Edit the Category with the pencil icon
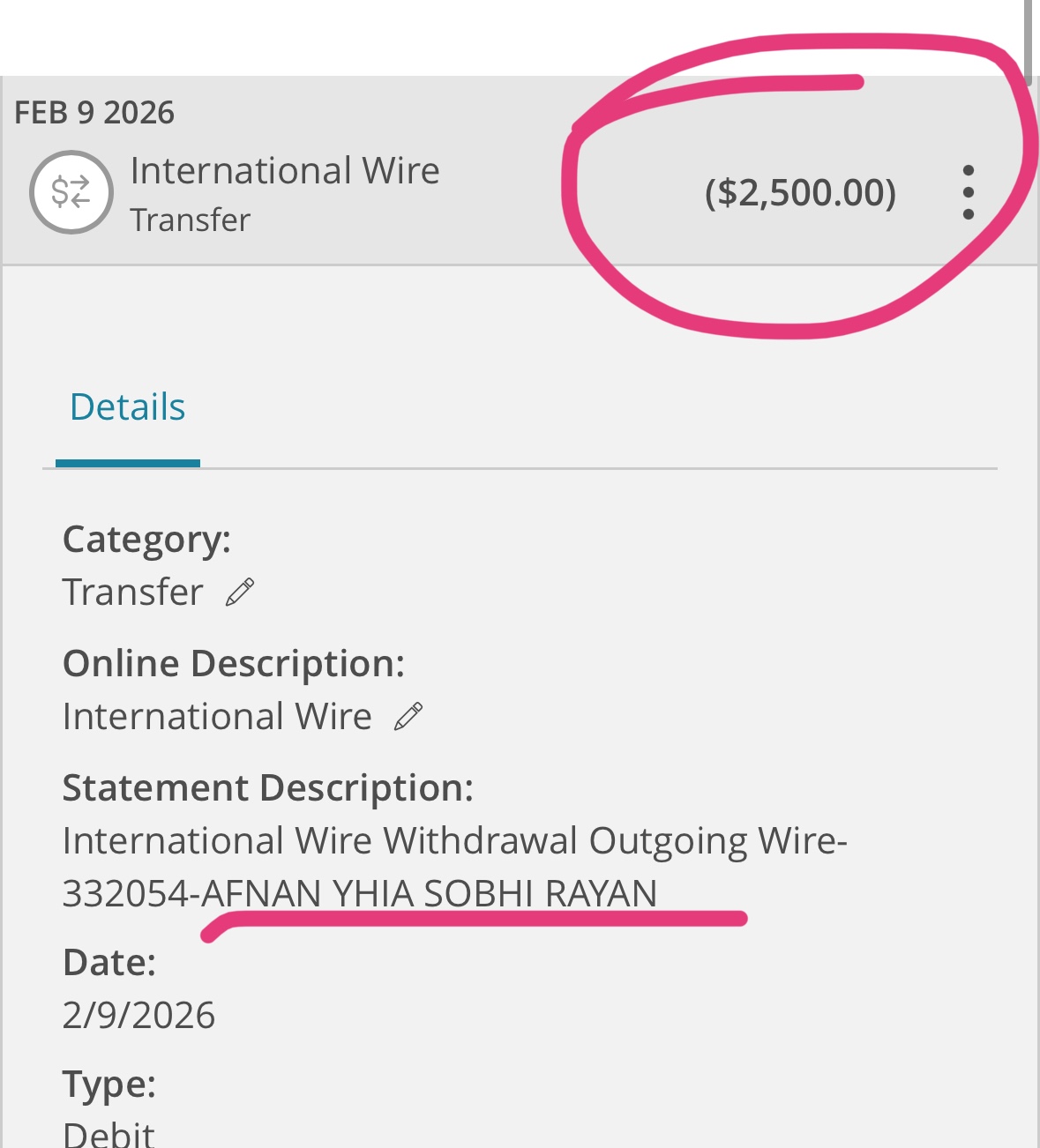The width and height of the screenshot is (1040, 1148). coord(240,593)
